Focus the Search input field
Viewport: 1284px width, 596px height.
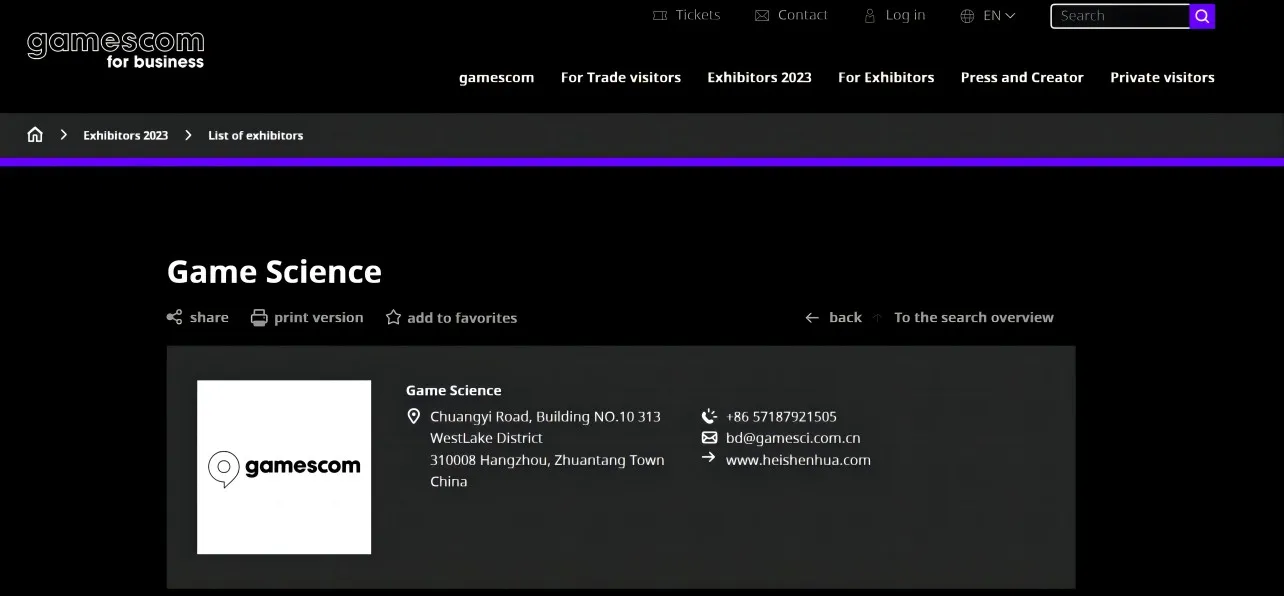pos(1120,16)
